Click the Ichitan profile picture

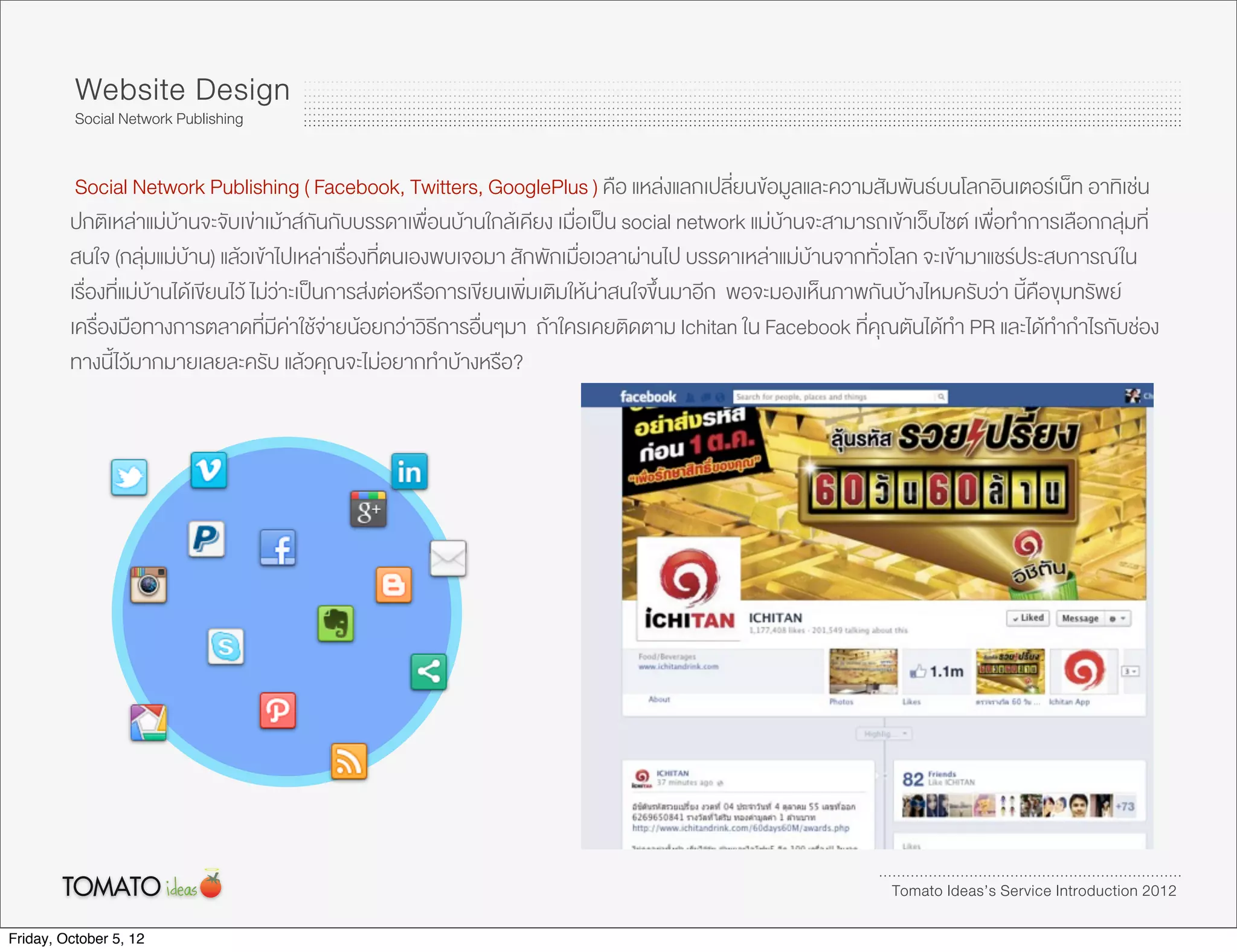(x=689, y=589)
